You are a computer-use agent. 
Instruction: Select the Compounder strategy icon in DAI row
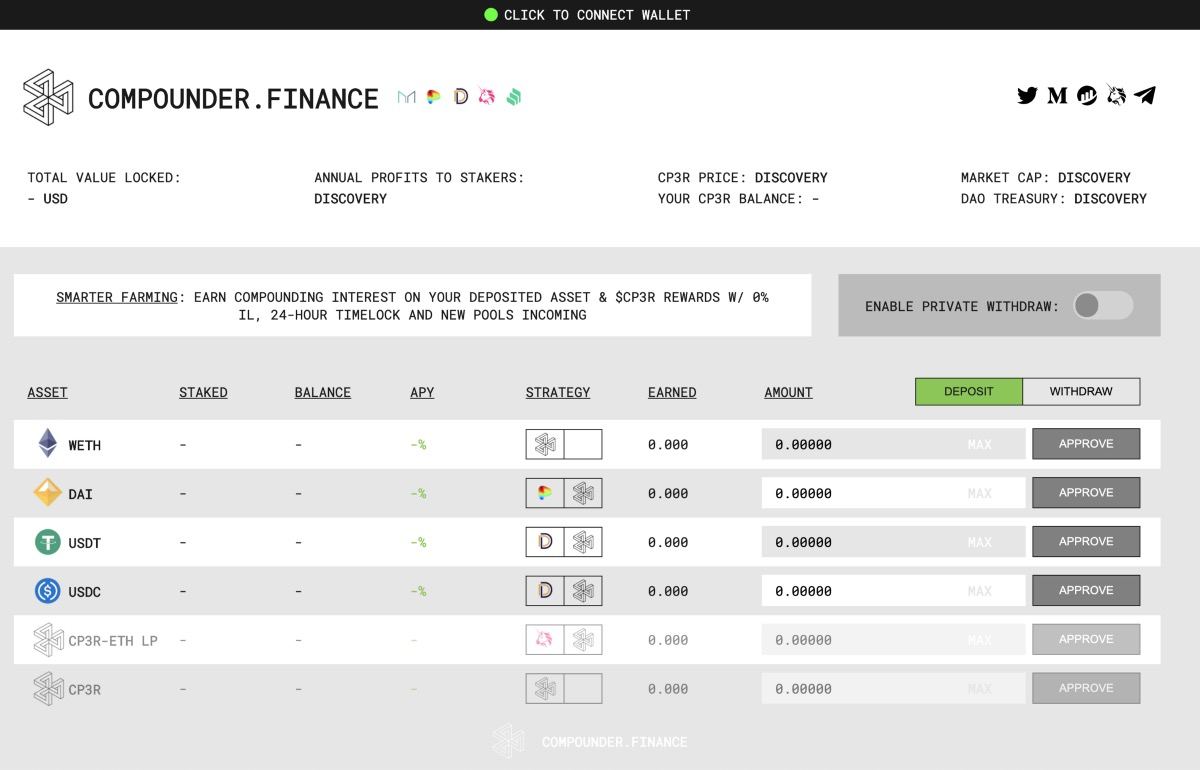[x=583, y=493]
